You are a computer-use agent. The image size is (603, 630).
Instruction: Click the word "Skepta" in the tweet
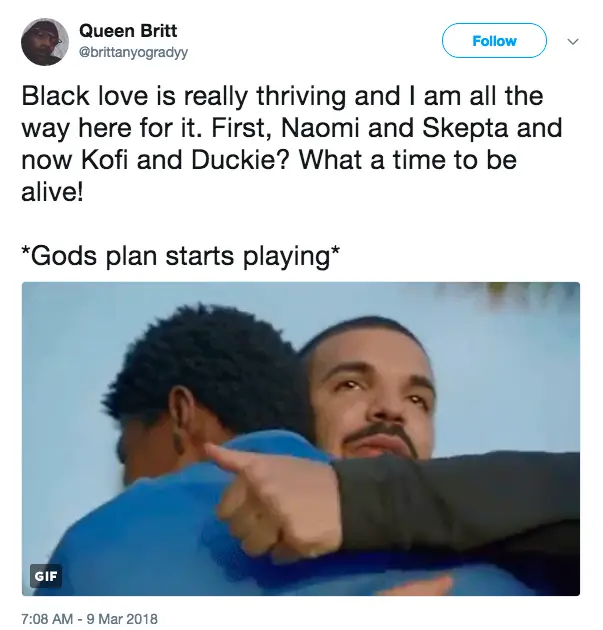465,128
